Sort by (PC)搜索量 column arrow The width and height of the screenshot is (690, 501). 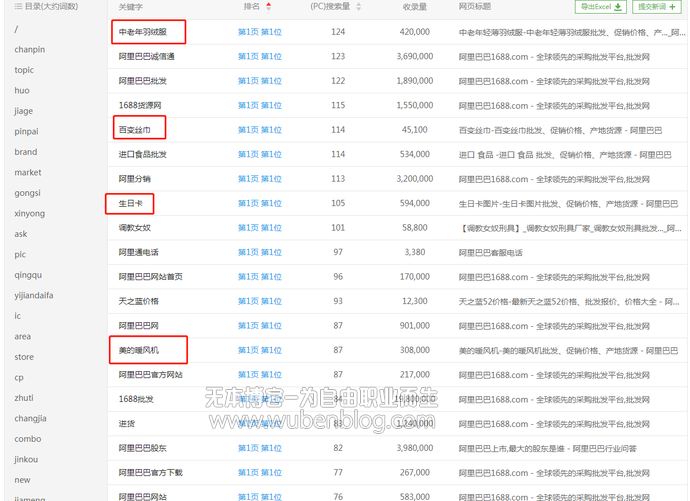(359, 7)
